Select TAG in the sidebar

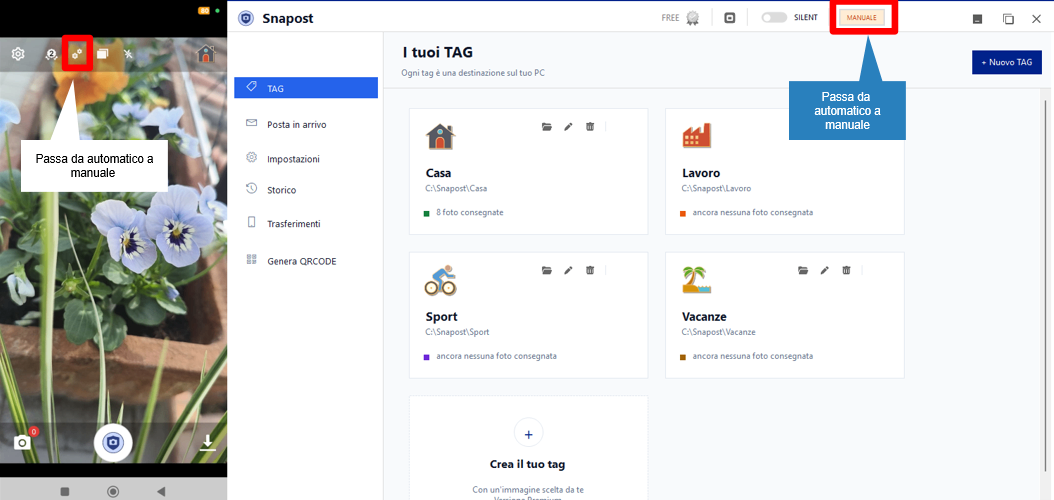point(306,87)
